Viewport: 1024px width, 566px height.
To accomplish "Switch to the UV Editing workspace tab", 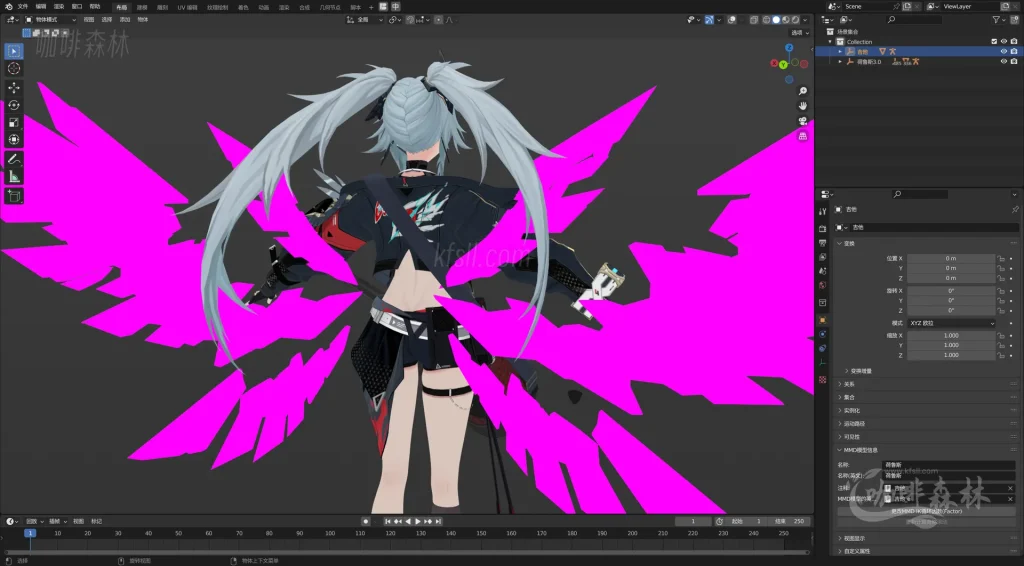I will pyautogui.click(x=187, y=7).
